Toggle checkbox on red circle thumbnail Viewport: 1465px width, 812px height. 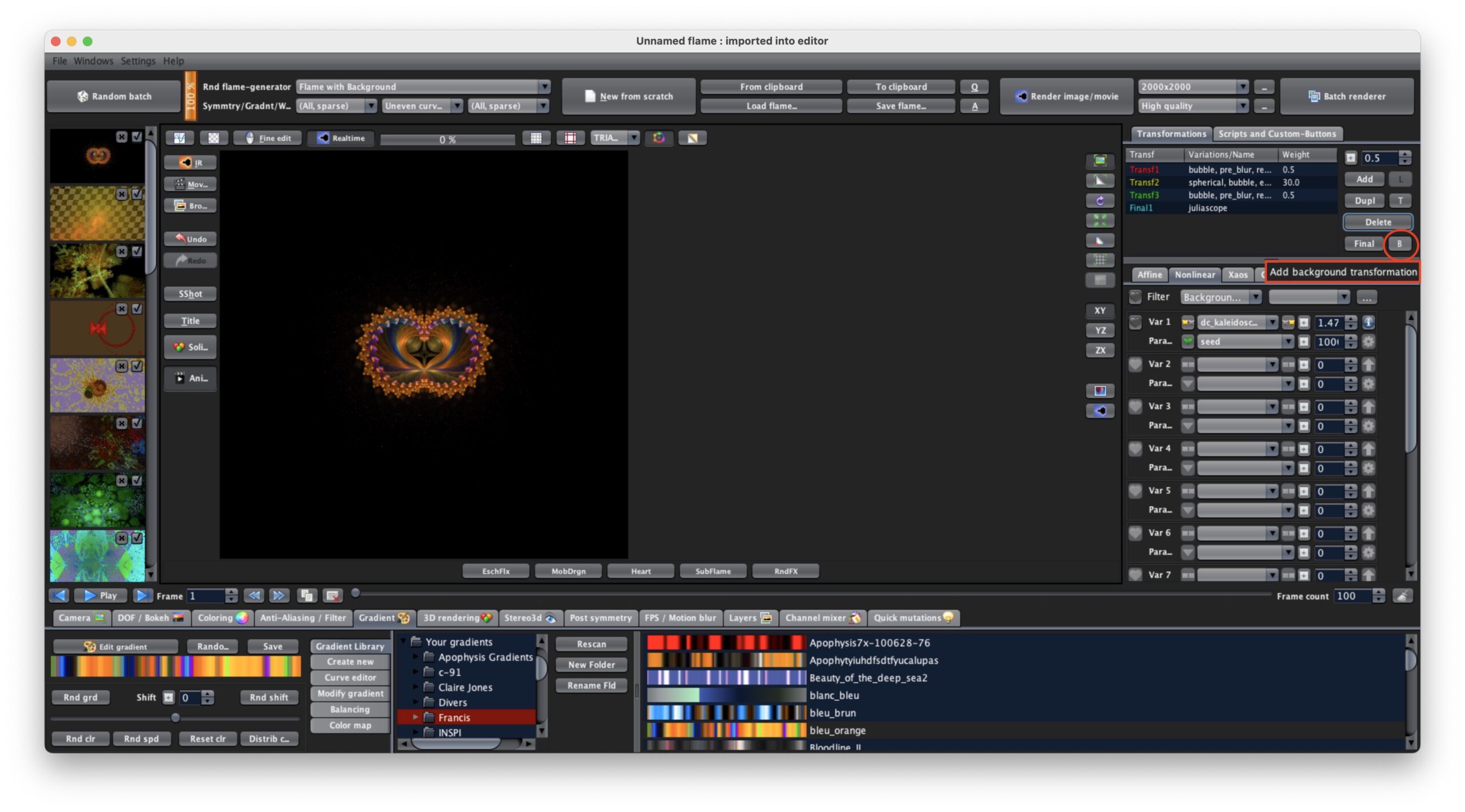(x=137, y=309)
